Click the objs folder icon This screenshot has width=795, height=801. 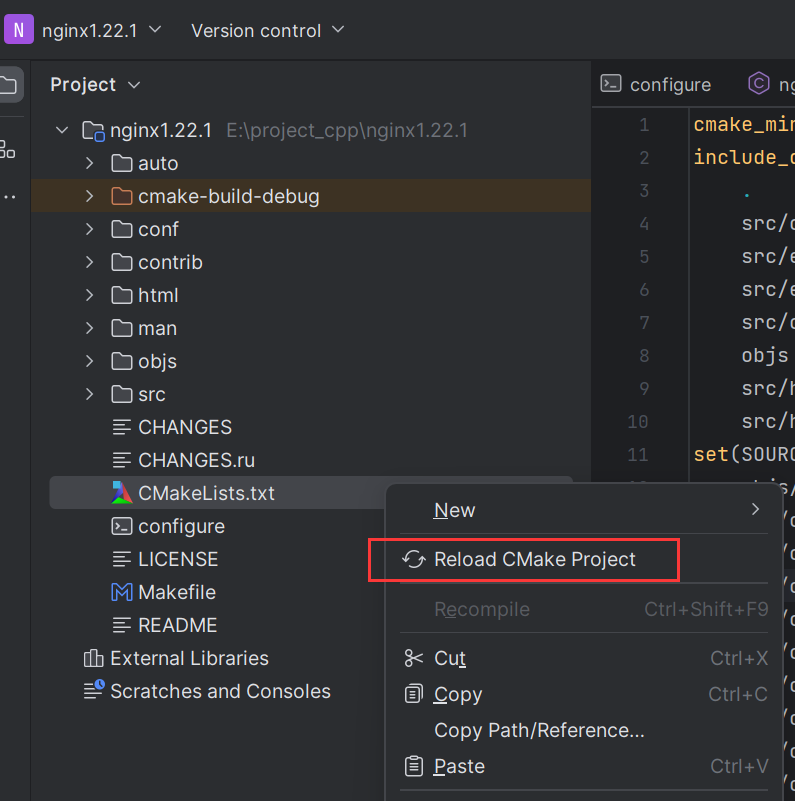point(122,361)
